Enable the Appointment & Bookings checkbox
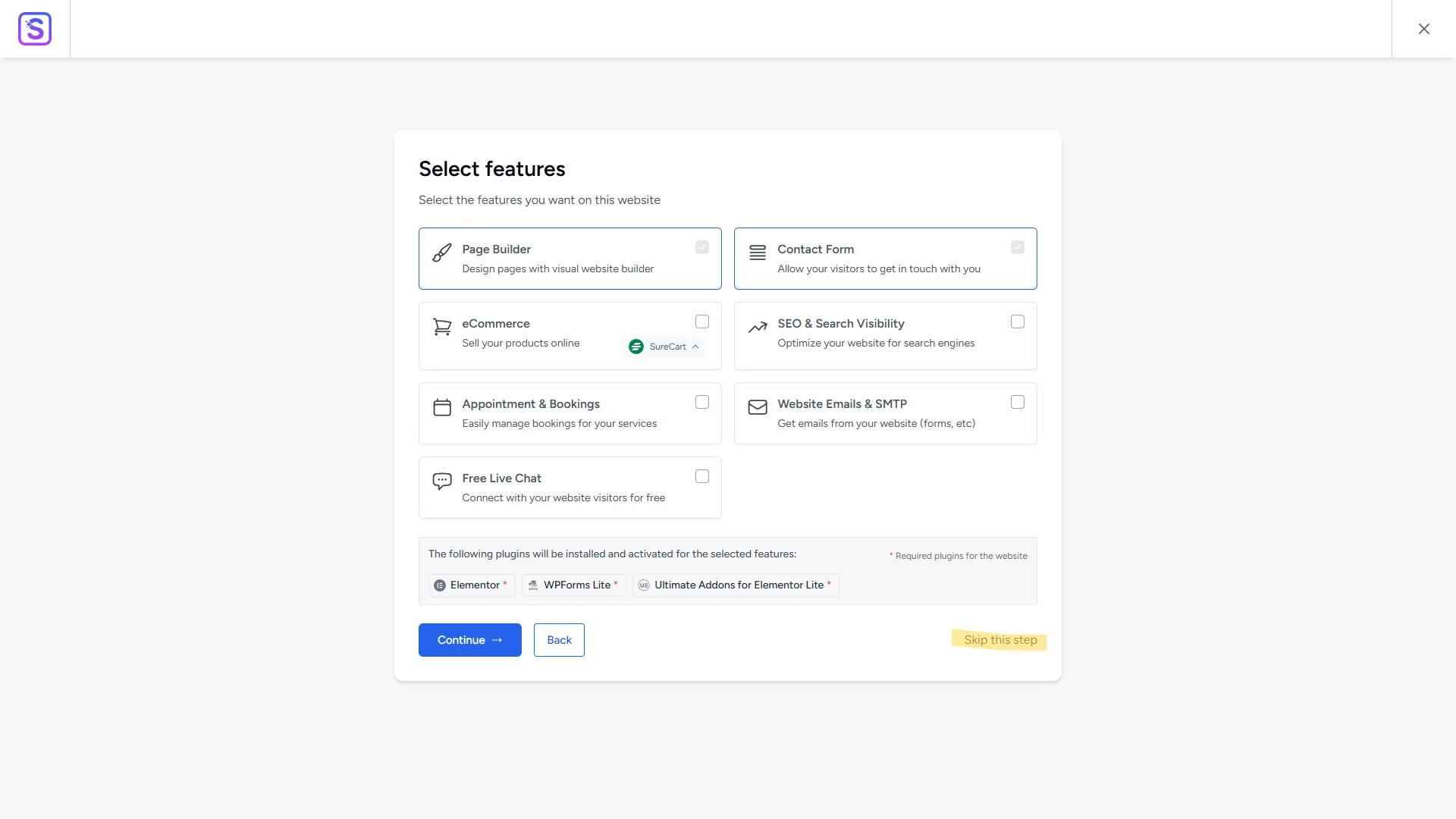The image size is (1456, 819). (x=702, y=402)
